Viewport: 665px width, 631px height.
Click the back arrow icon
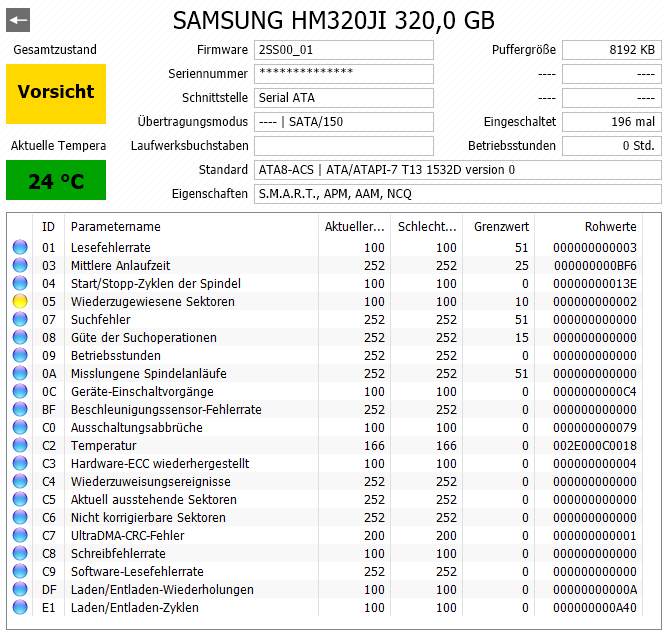coord(18,20)
